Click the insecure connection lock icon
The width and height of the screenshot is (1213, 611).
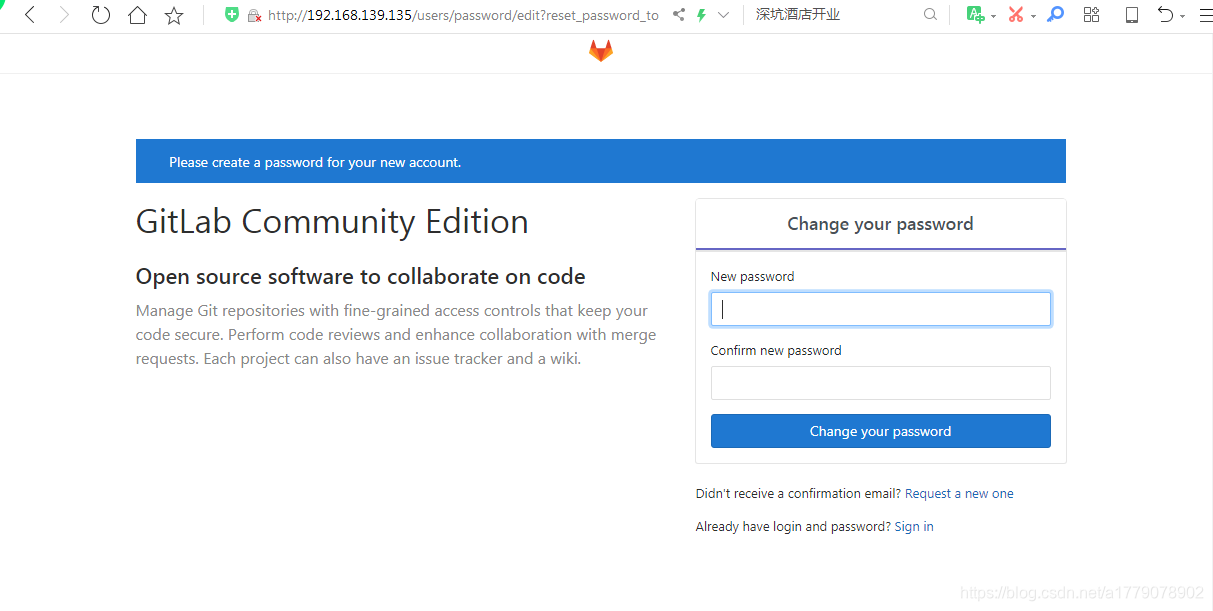254,15
